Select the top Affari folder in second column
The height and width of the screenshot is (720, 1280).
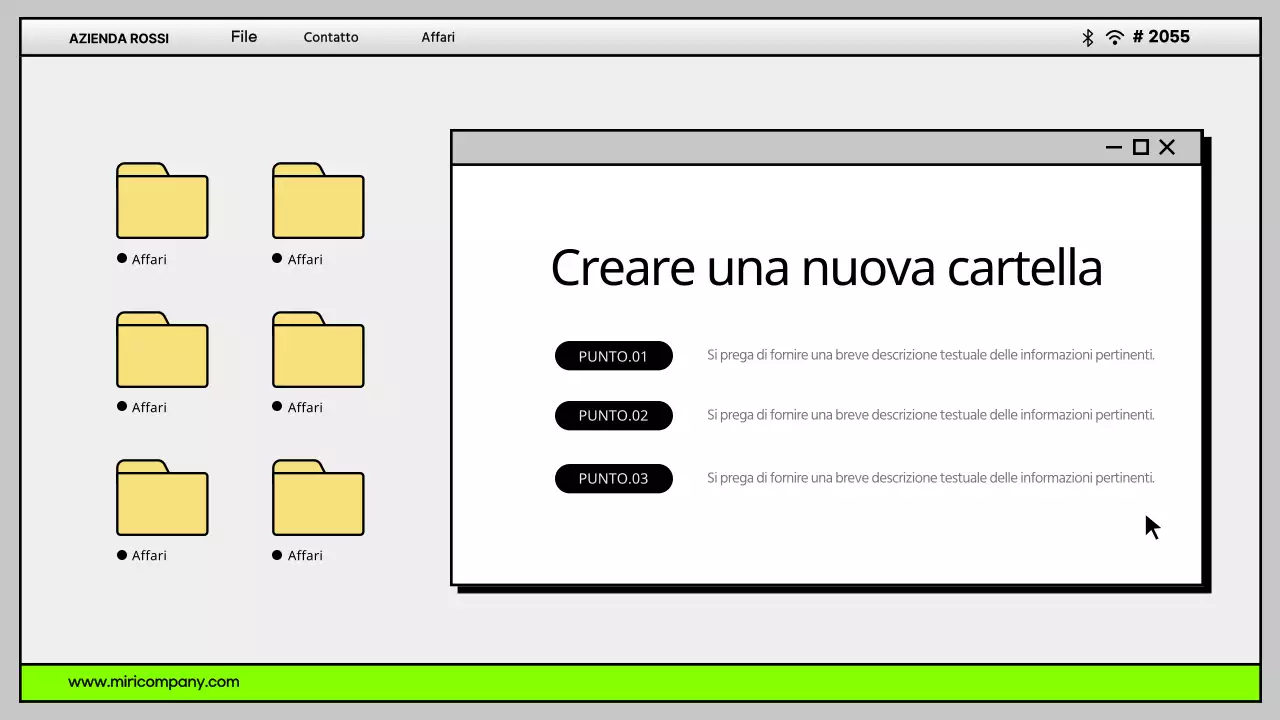tap(318, 202)
